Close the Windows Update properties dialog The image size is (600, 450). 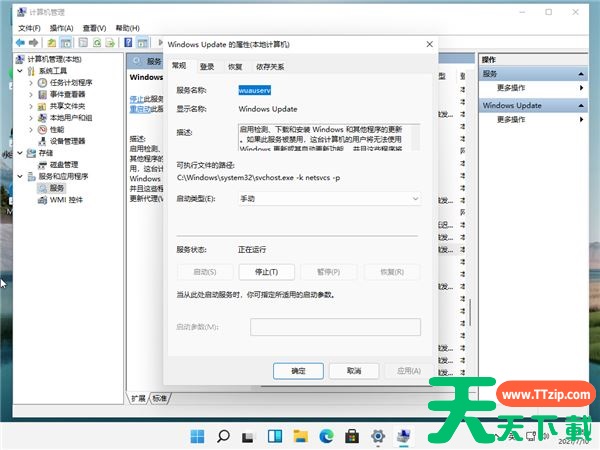click(429, 44)
